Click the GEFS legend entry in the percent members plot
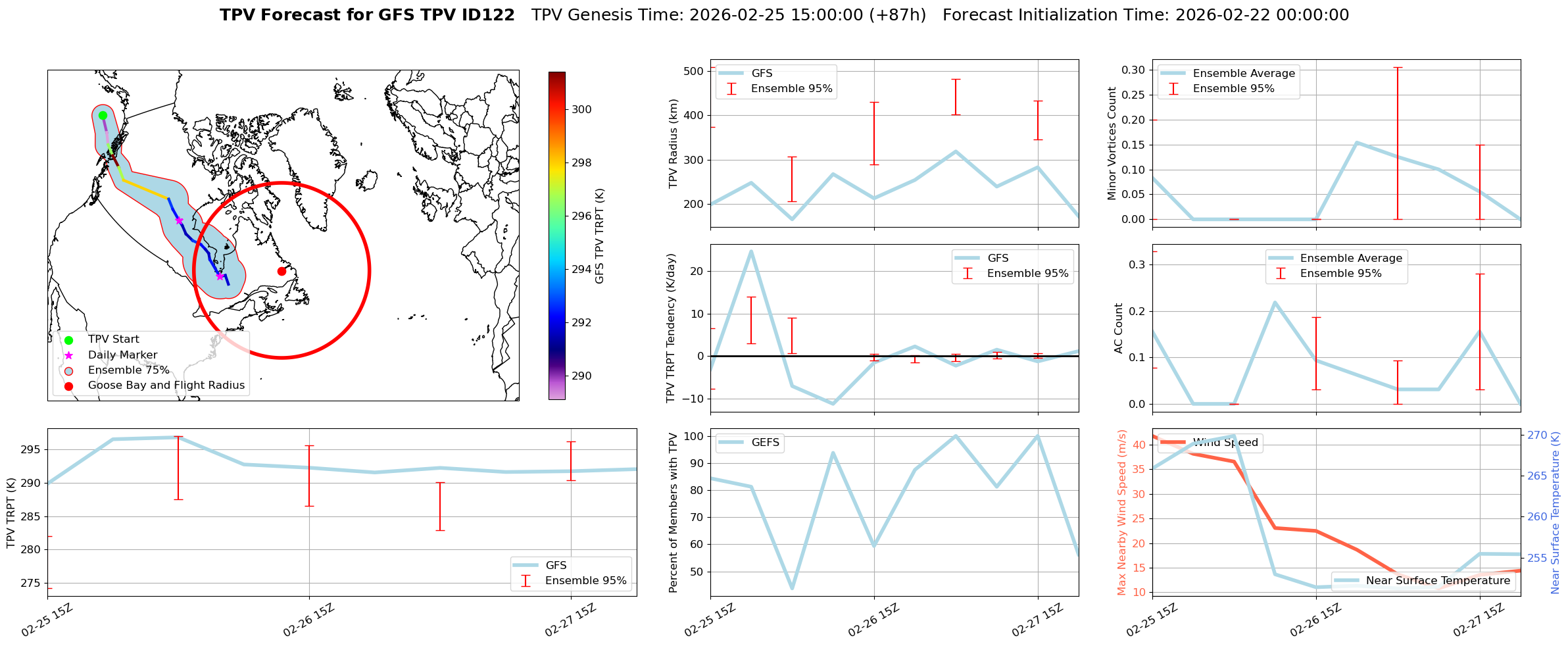Viewport: 1568px width, 646px height. [x=750, y=443]
